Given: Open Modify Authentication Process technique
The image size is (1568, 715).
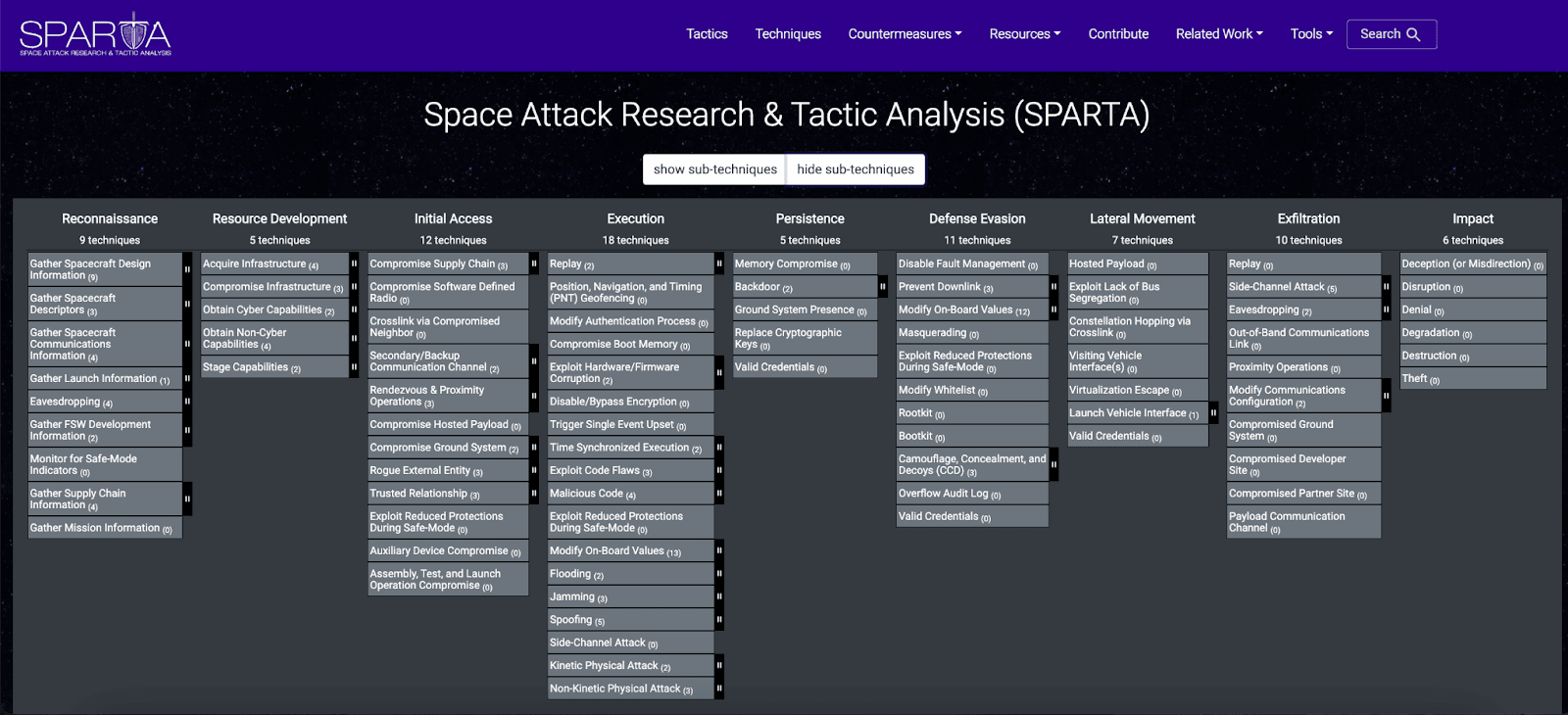Looking at the screenshot, I should [x=630, y=321].
